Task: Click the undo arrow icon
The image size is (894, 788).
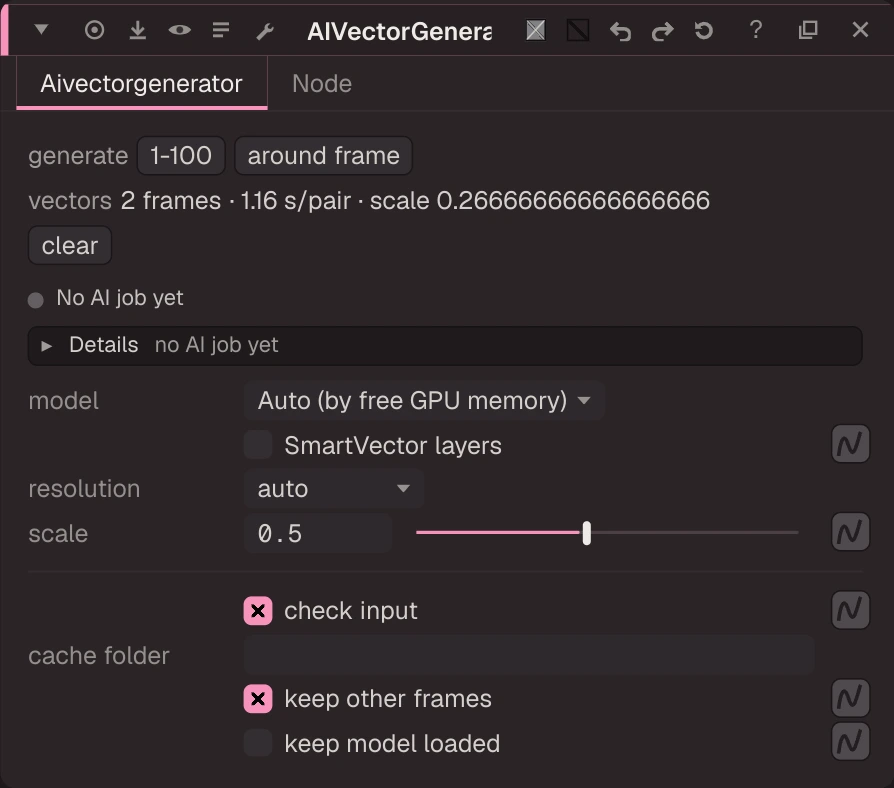Action: 620,31
